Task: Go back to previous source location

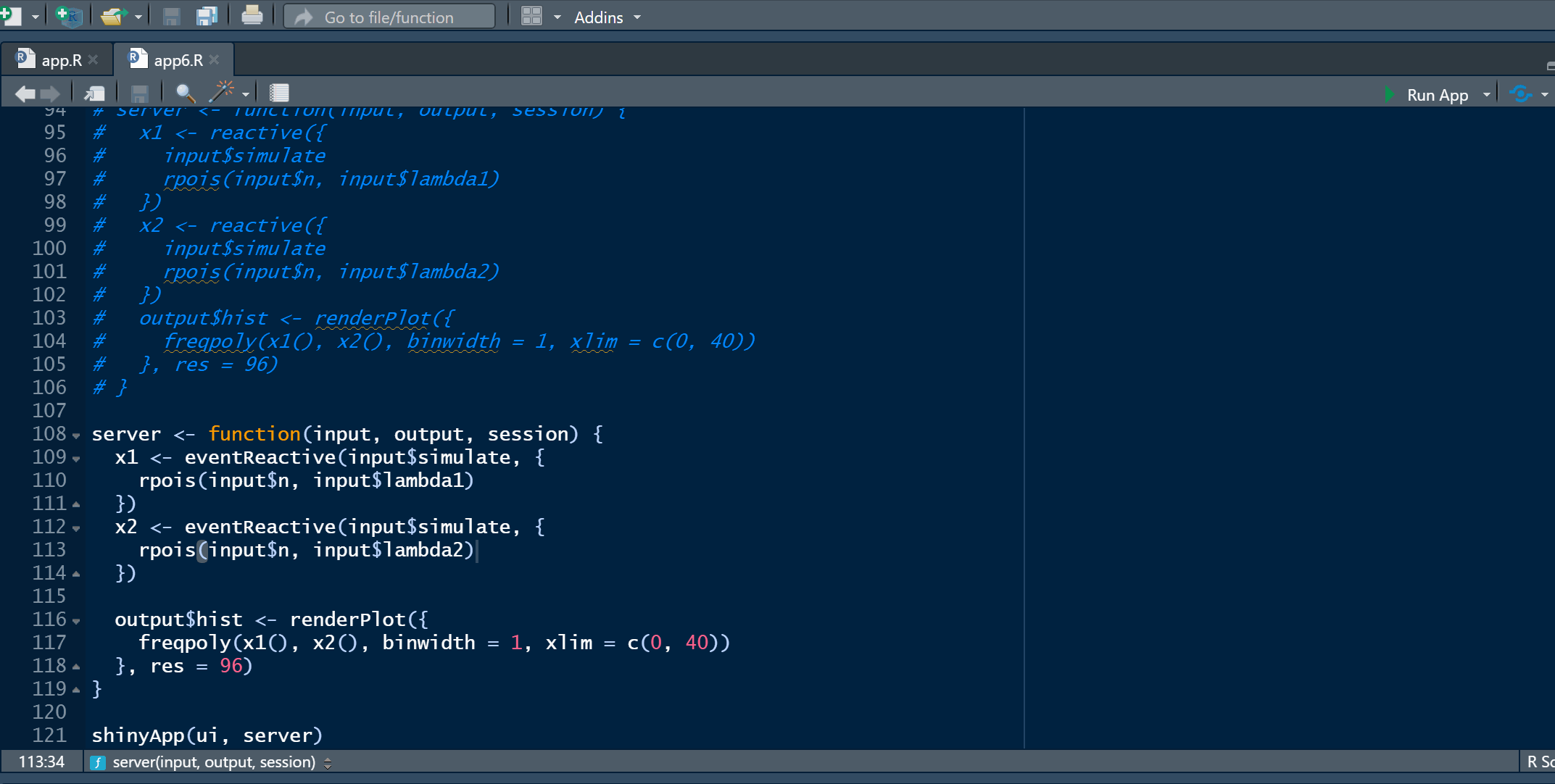Action: 25,93
